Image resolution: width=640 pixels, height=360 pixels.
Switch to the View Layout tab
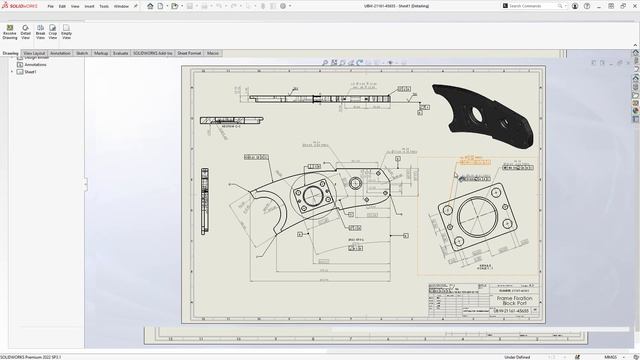tap(34, 53)
